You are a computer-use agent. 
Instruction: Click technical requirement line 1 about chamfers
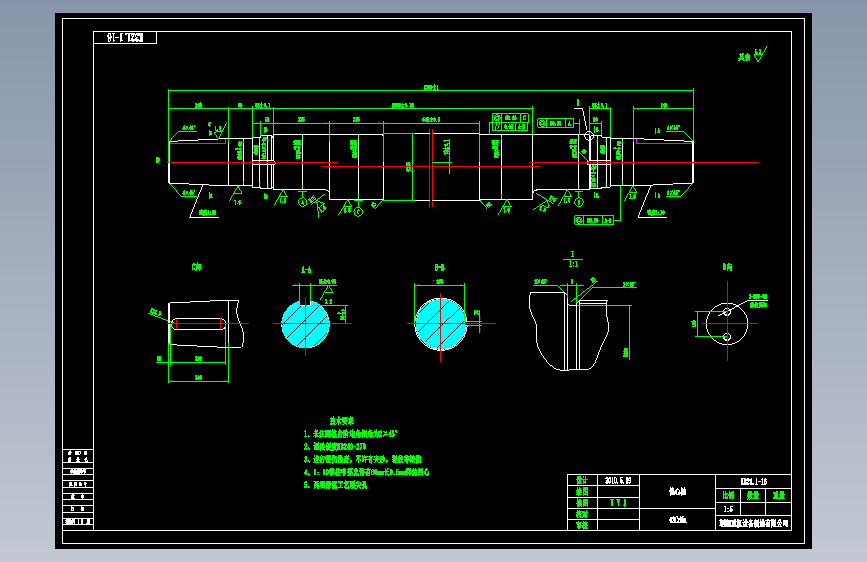pyautogui.click(x=351, y=434)
